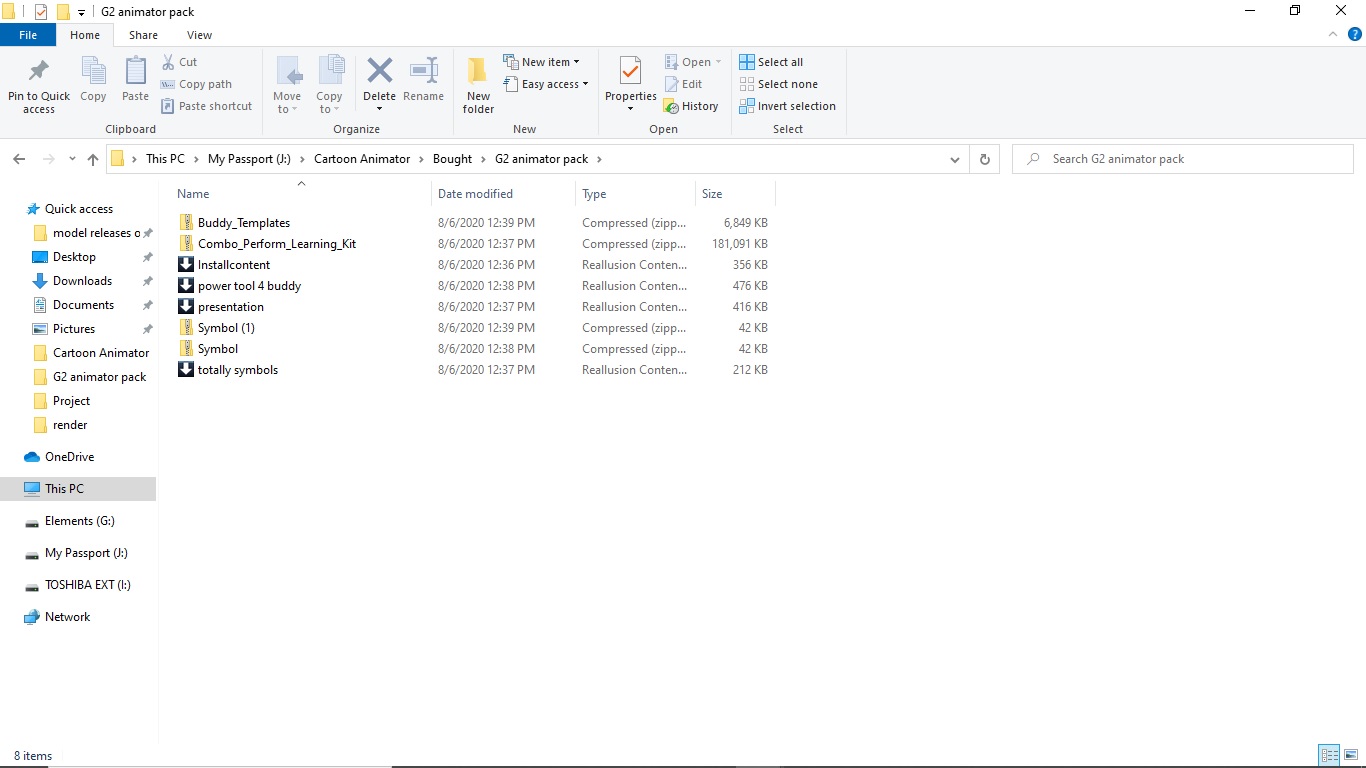Create a New folder

click(478, 84)
